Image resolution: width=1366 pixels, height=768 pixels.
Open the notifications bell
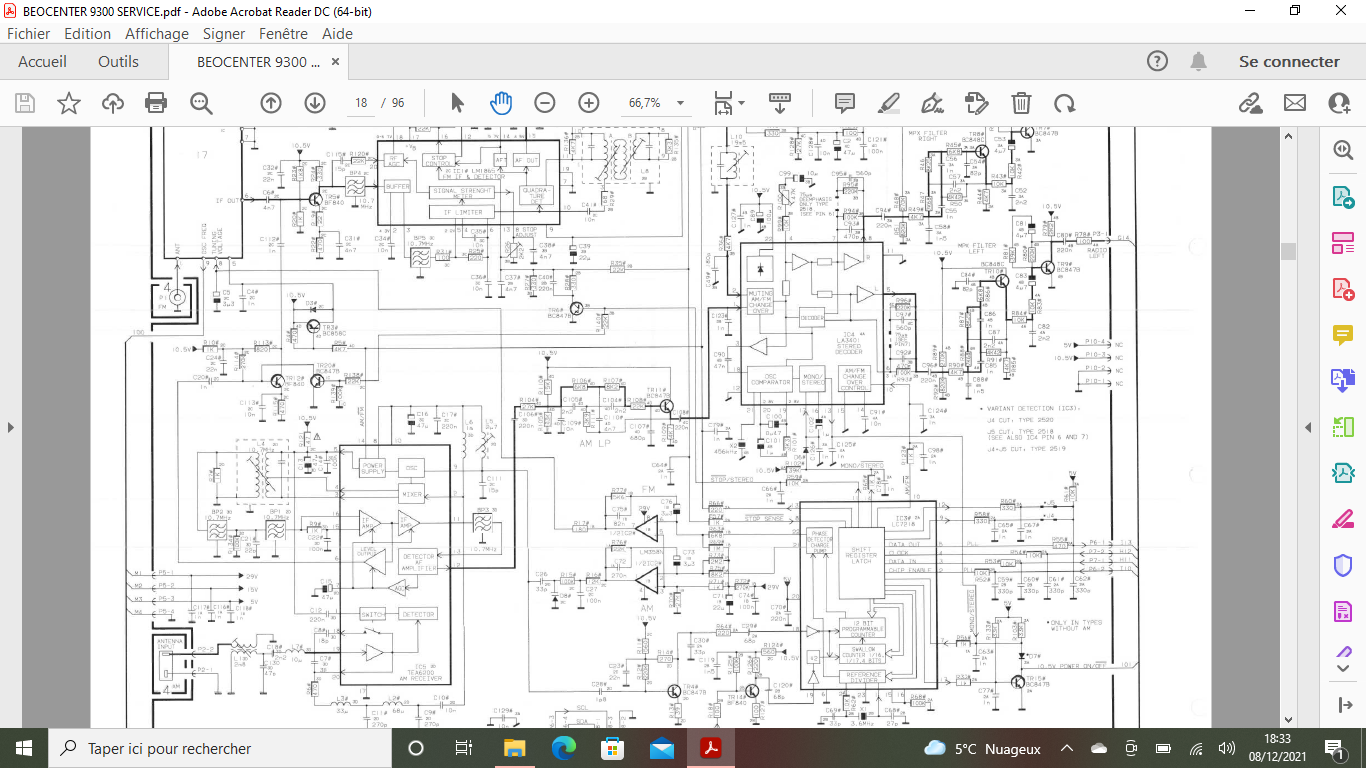1198,61
